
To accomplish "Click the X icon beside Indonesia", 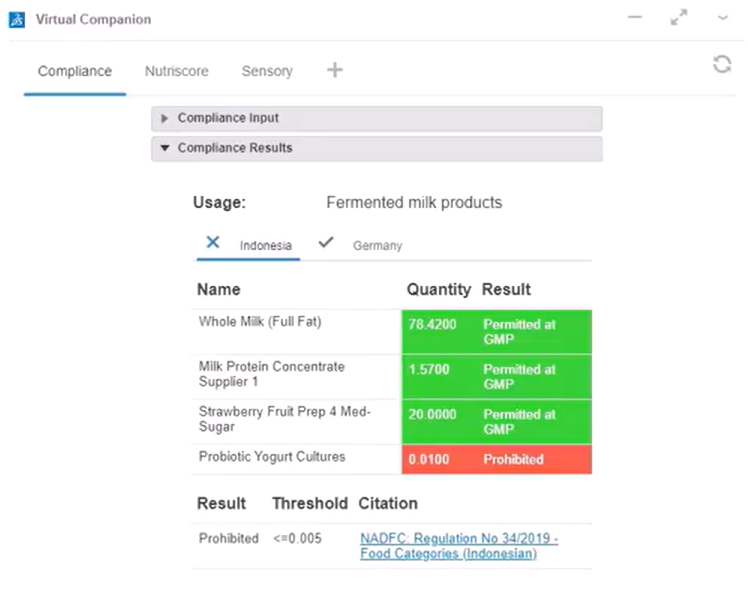I will pos(213,242).
